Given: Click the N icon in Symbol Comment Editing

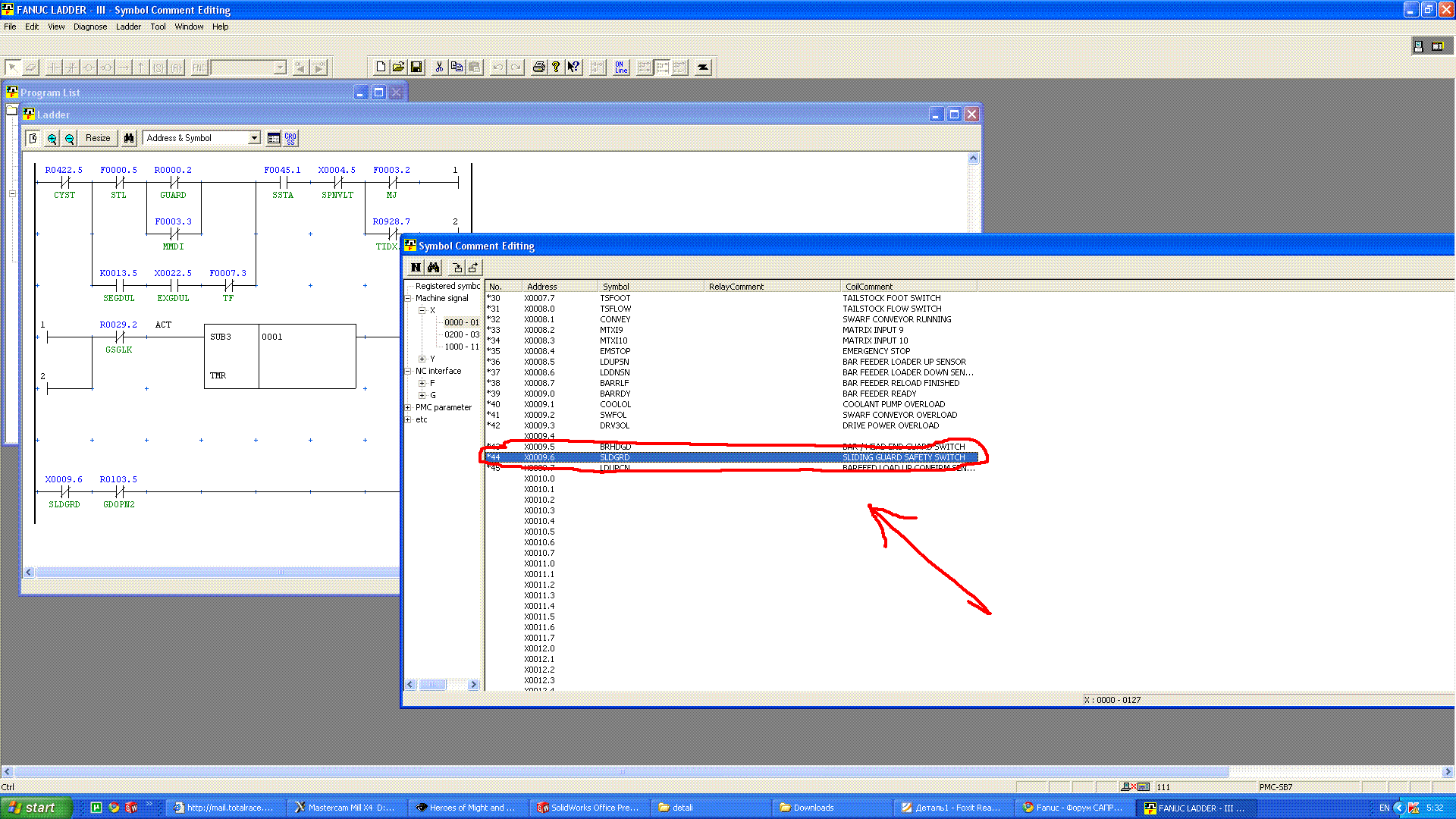Looking at the screenshot, I should (x=416, y=268).
